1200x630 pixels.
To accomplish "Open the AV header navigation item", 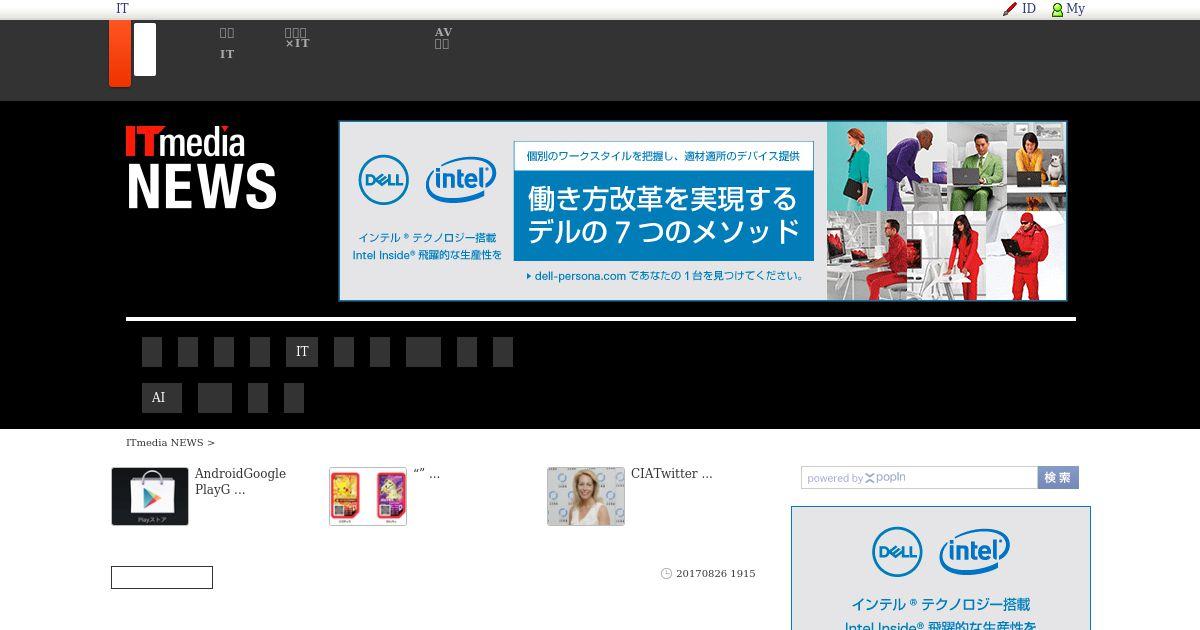I will click(x=443, y=38).
